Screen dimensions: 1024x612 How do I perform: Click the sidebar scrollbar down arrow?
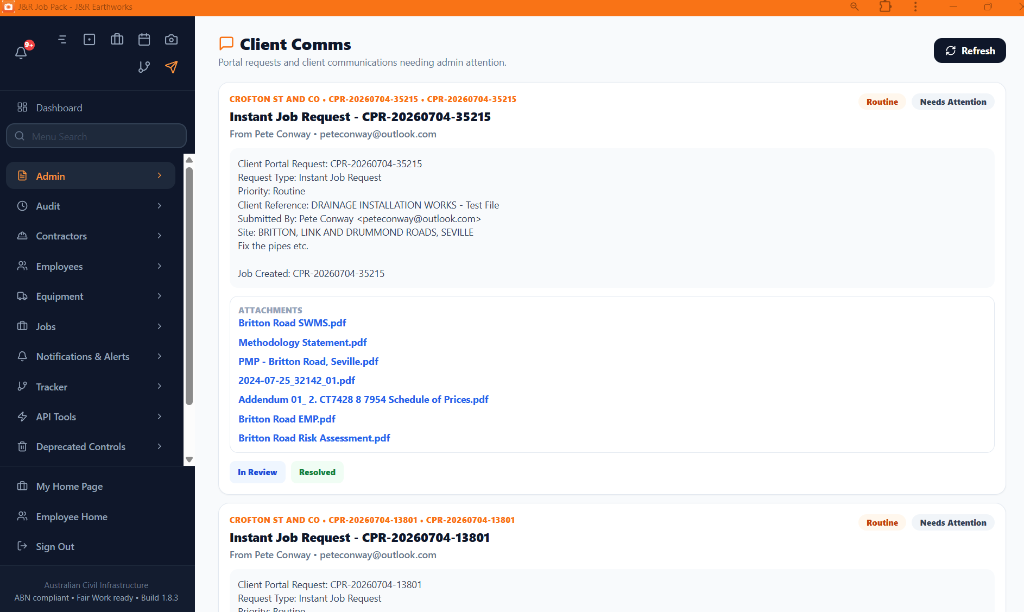click(x=189, y=459)
